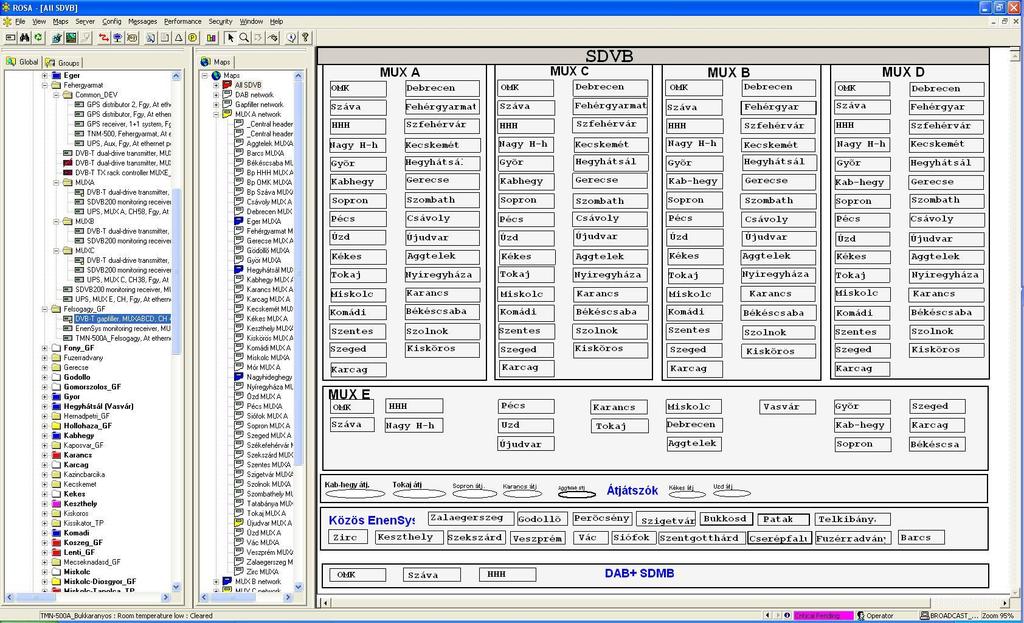Click the triangle alarm toolbar icon
The image size is (1024, 623).
click(x=178, y=38)
